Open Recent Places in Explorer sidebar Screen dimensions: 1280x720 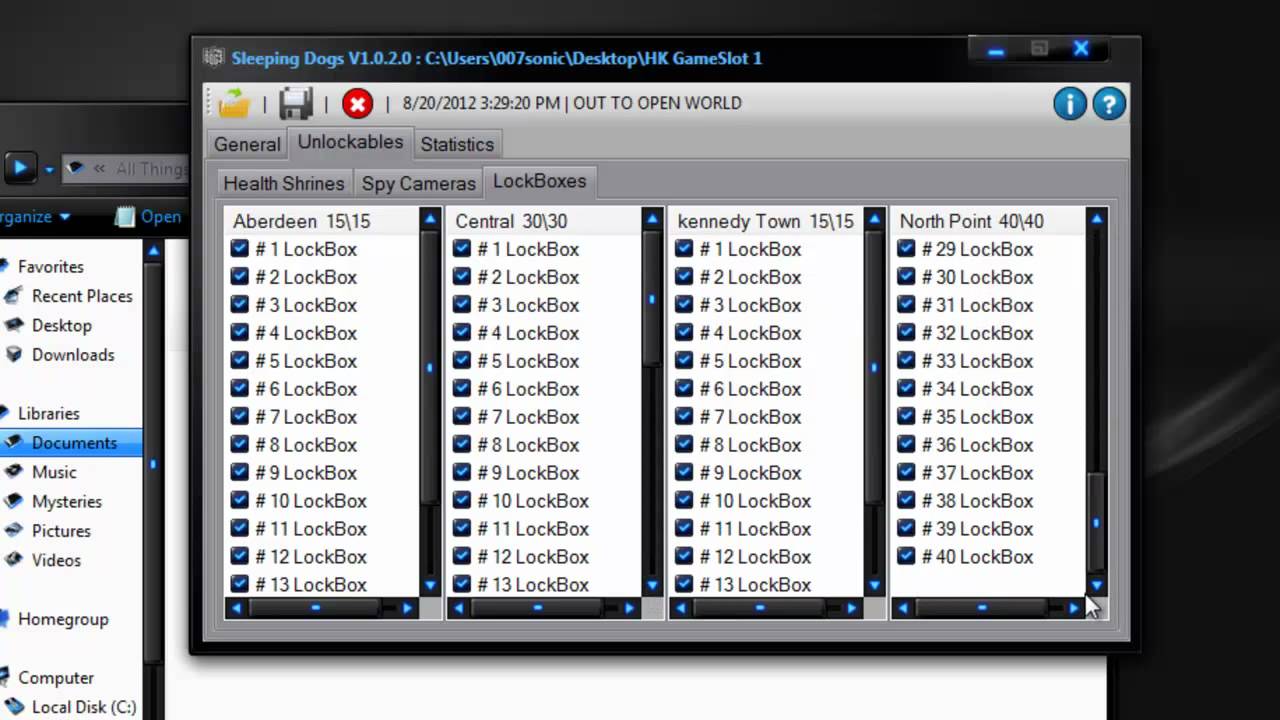[x=82, y=296]
